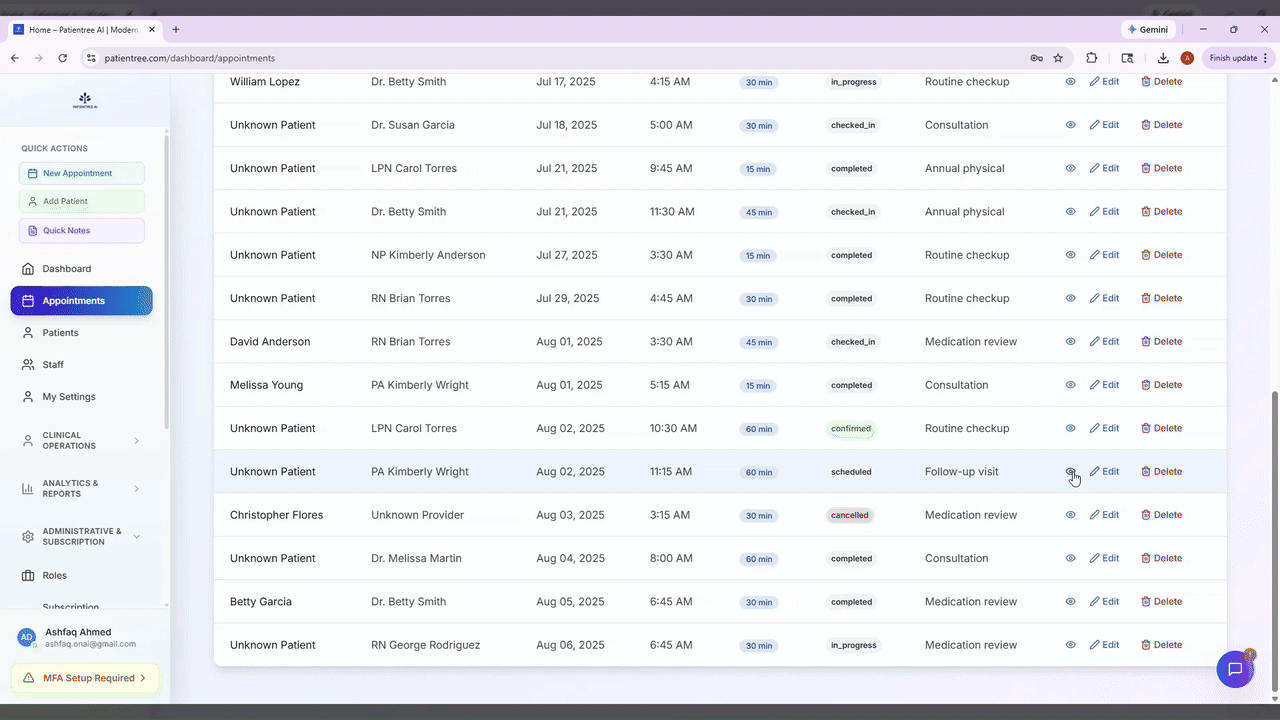
Task: View Melissa Young appointment via eye icon
Action: (x=1070, y=385)
